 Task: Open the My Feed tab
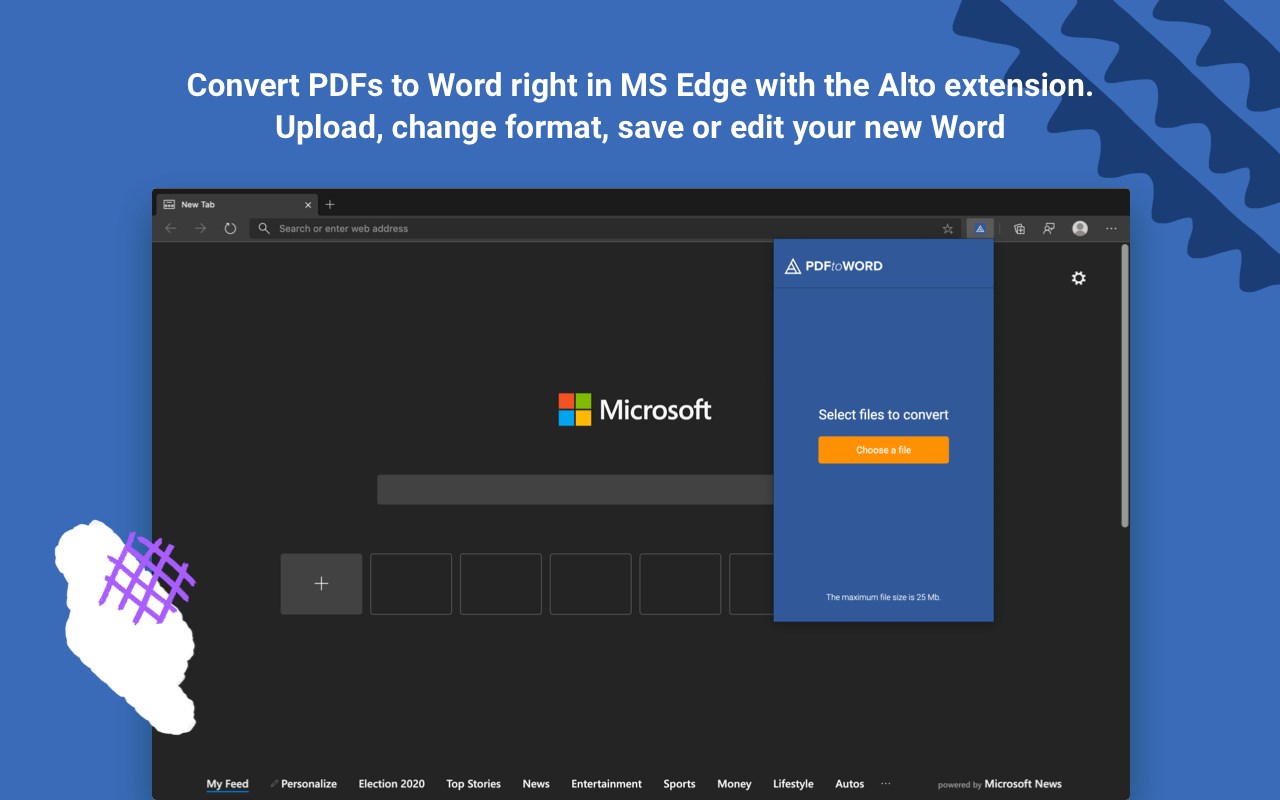coord(227,784)
